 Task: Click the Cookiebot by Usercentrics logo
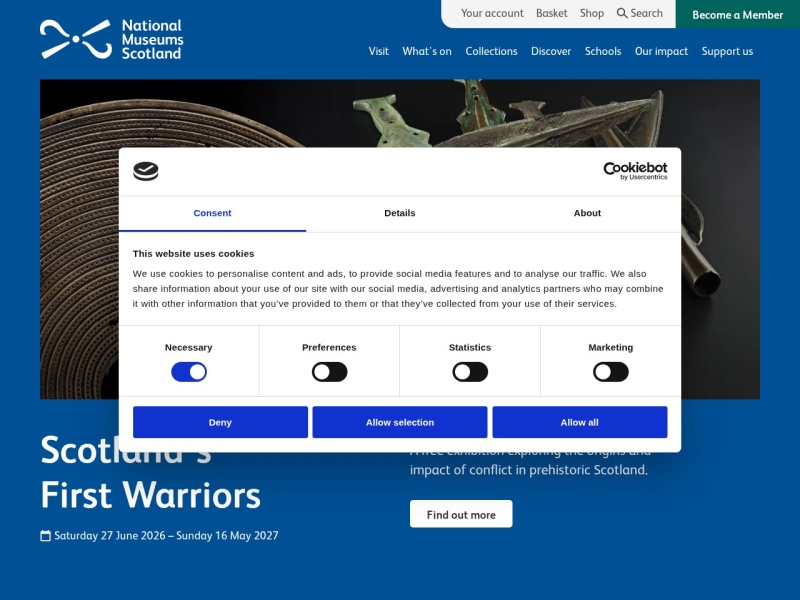point(635,171)
